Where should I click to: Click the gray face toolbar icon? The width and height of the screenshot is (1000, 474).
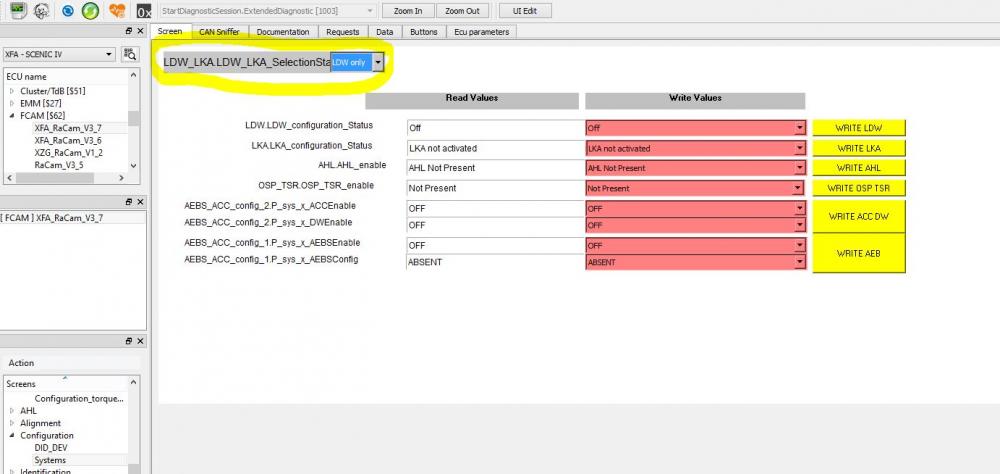click(x=41, y=11)
